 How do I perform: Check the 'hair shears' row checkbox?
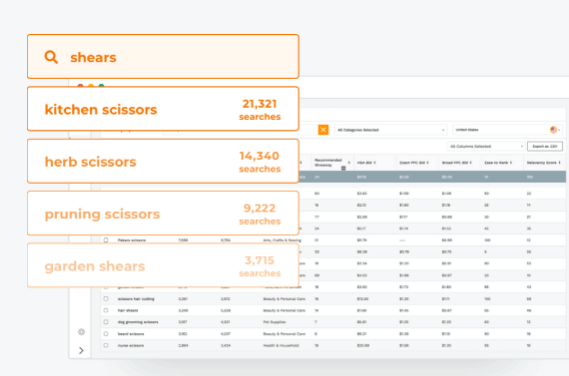click(x=106, y=310)
